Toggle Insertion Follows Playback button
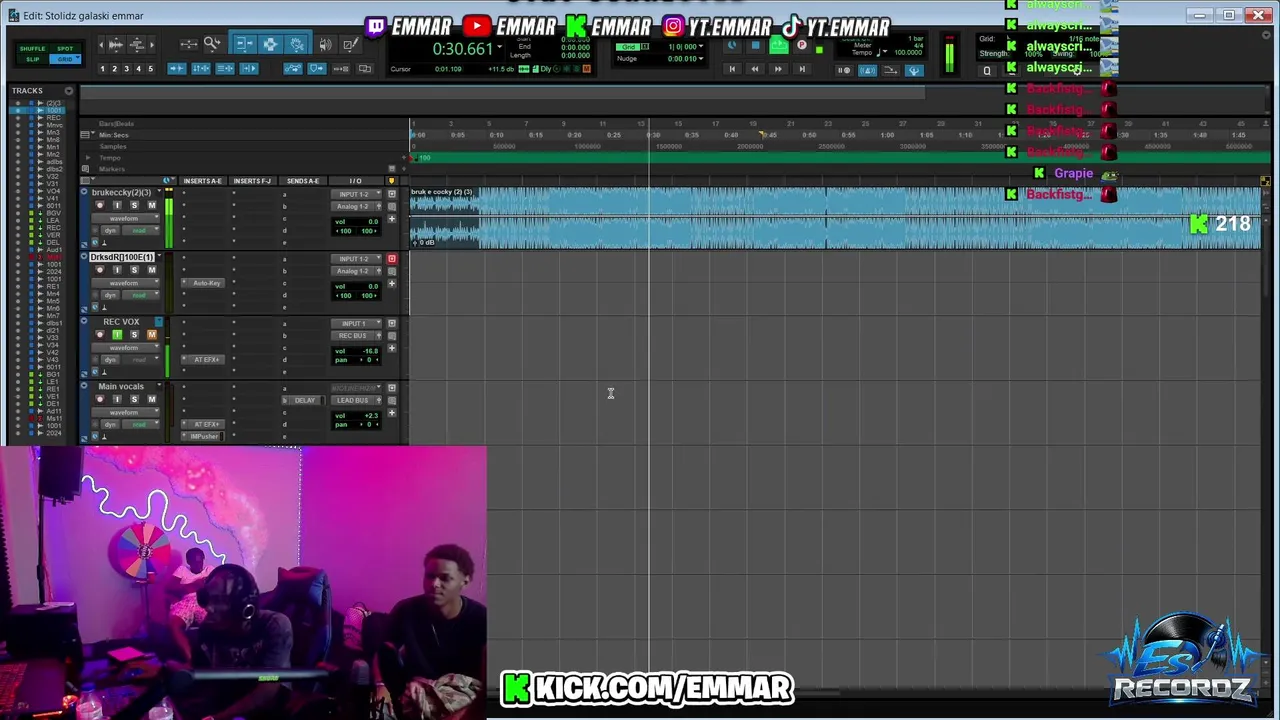 (249, 69)
